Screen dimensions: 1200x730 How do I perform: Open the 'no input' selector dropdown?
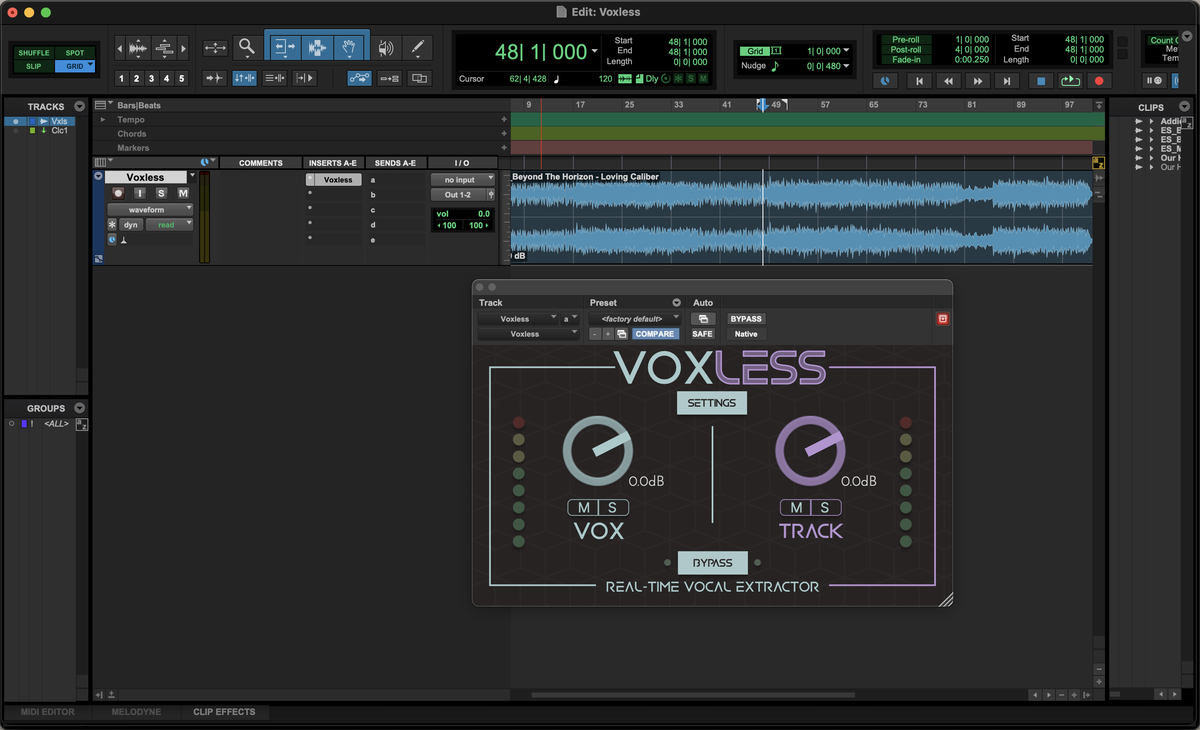click(x=463, y=180)
